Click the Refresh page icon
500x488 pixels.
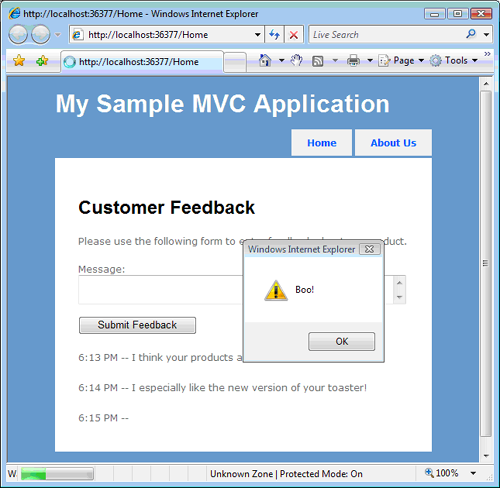(x=274, y=34)
